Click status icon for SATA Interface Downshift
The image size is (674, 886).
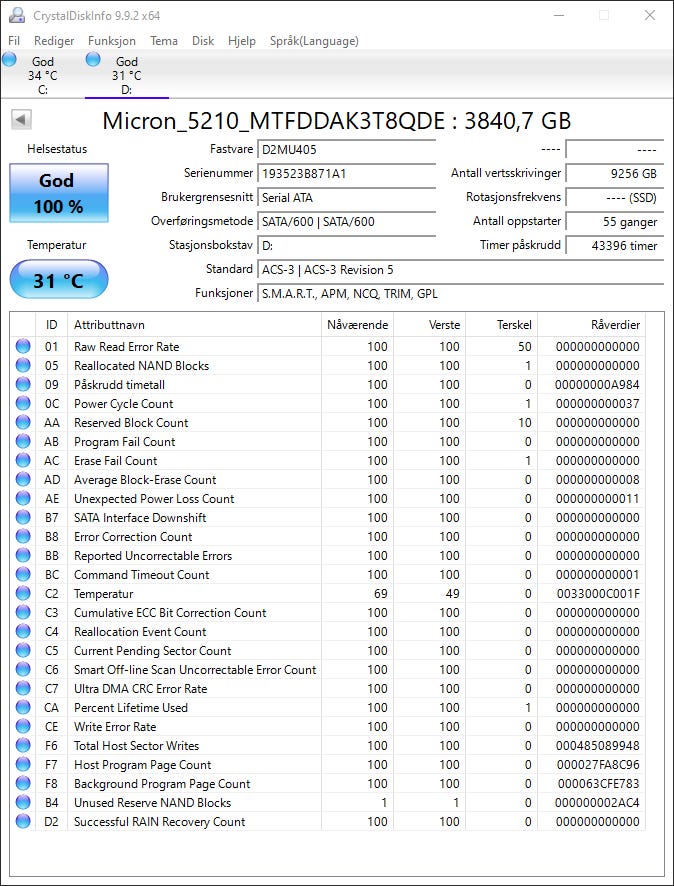[23, 518]
